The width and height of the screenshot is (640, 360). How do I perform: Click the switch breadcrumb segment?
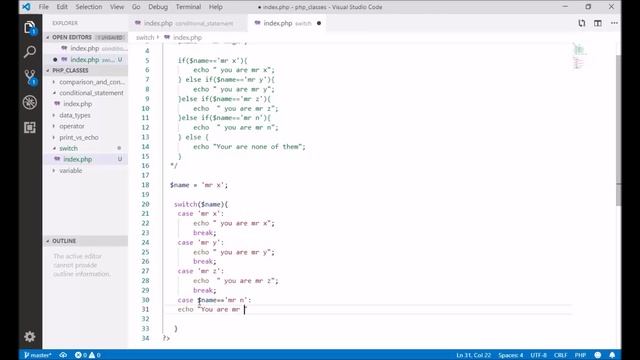coord(145,38)
